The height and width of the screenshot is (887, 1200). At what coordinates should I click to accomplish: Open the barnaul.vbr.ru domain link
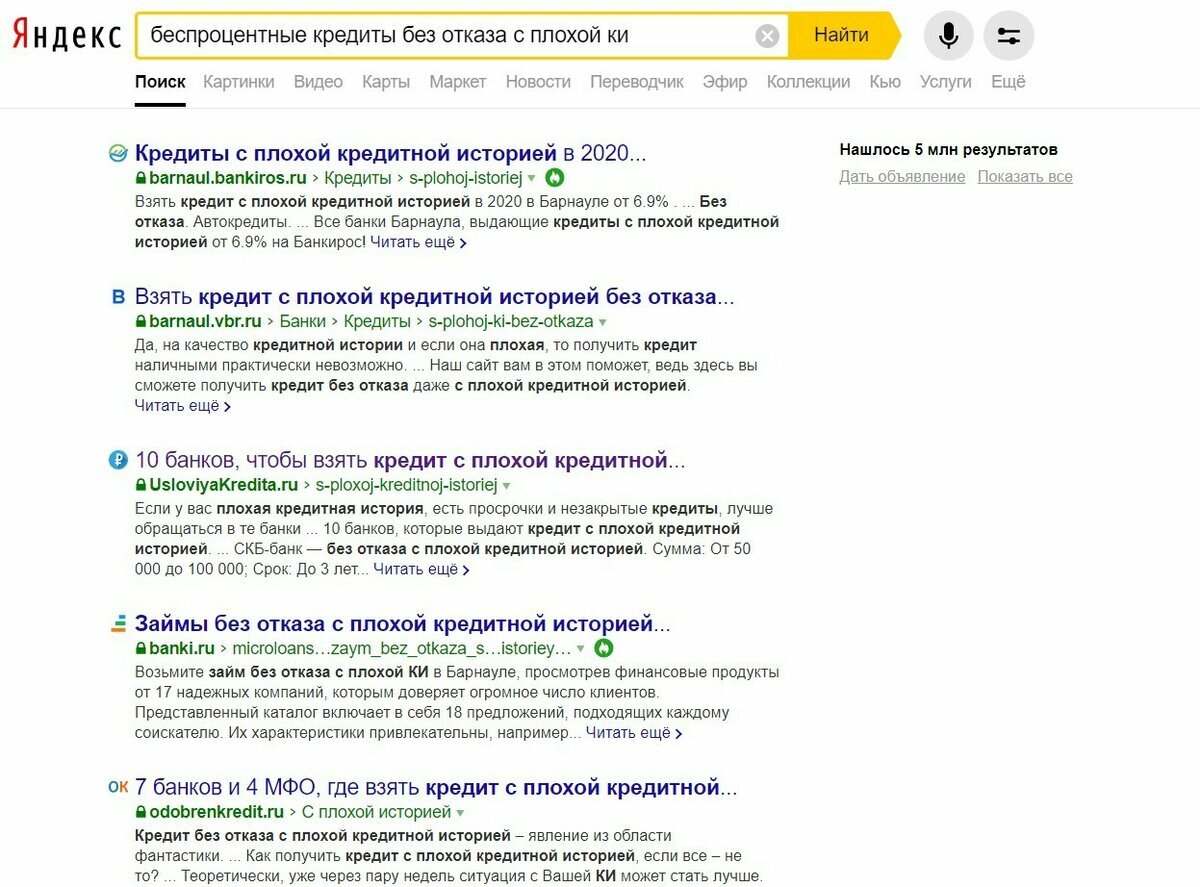coord(205,322)
